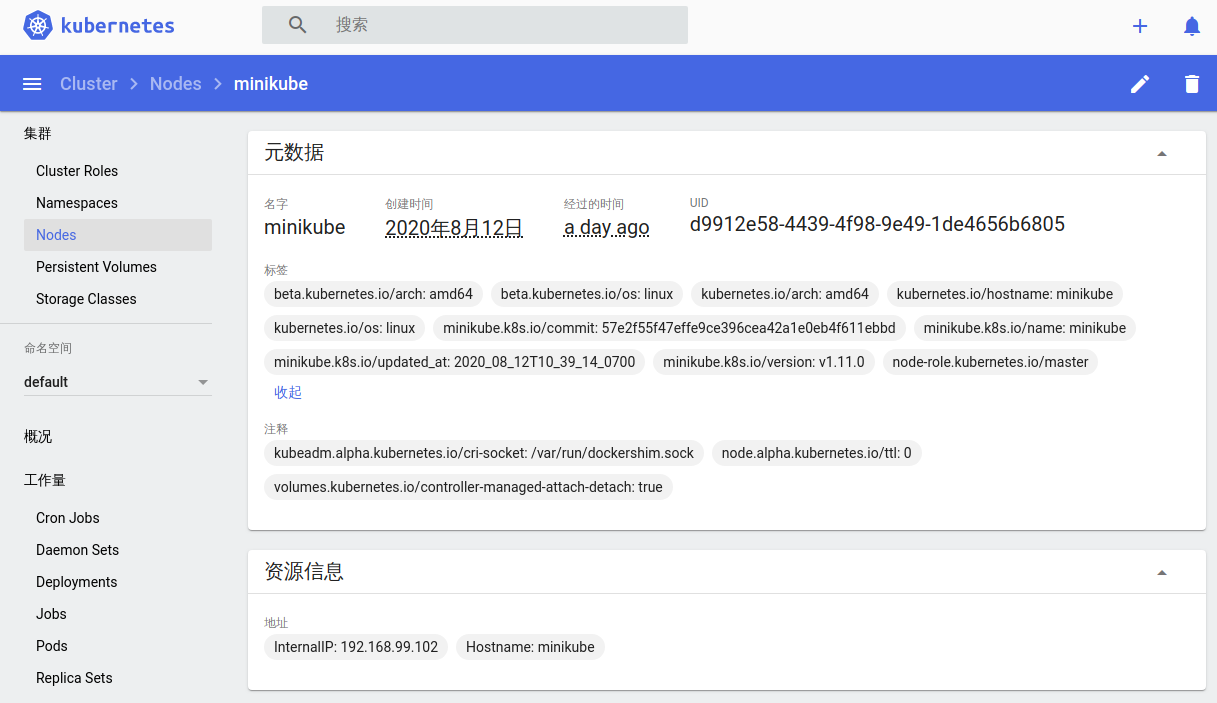Click annotation node.alpha.kubernetes.io/ttl: 0
The width and height of the screenshot is (1217, 703).
tap(817, 453)
